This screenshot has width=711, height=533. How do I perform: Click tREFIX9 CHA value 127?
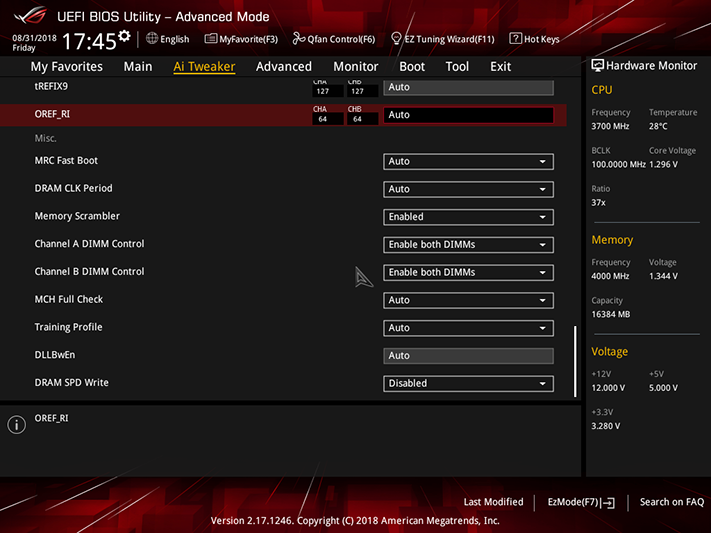327,91
